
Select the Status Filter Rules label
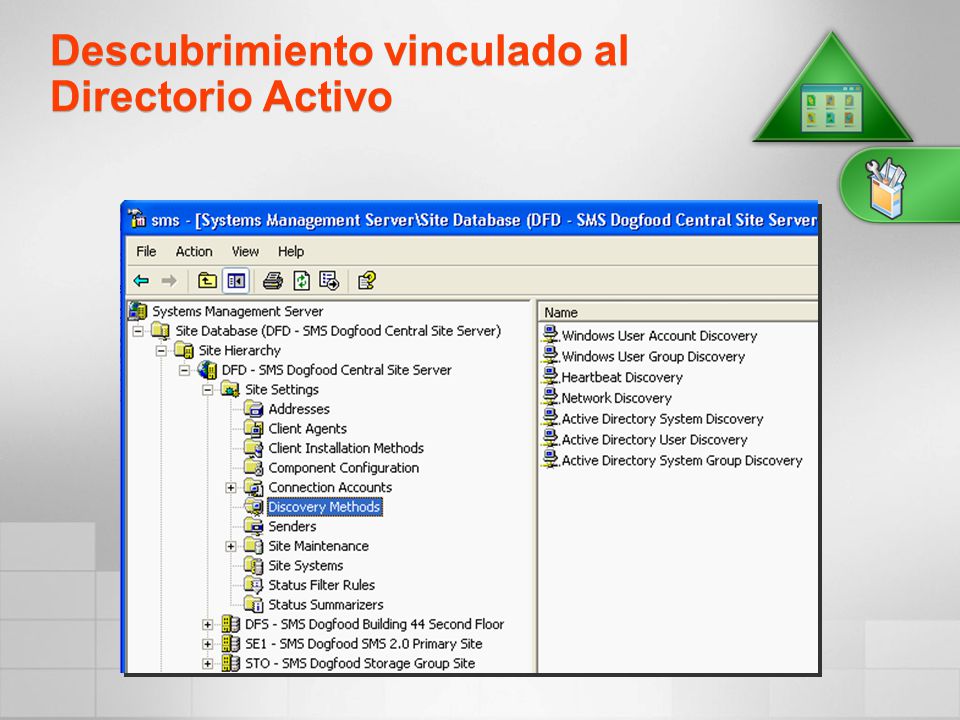tap(321, 586)
